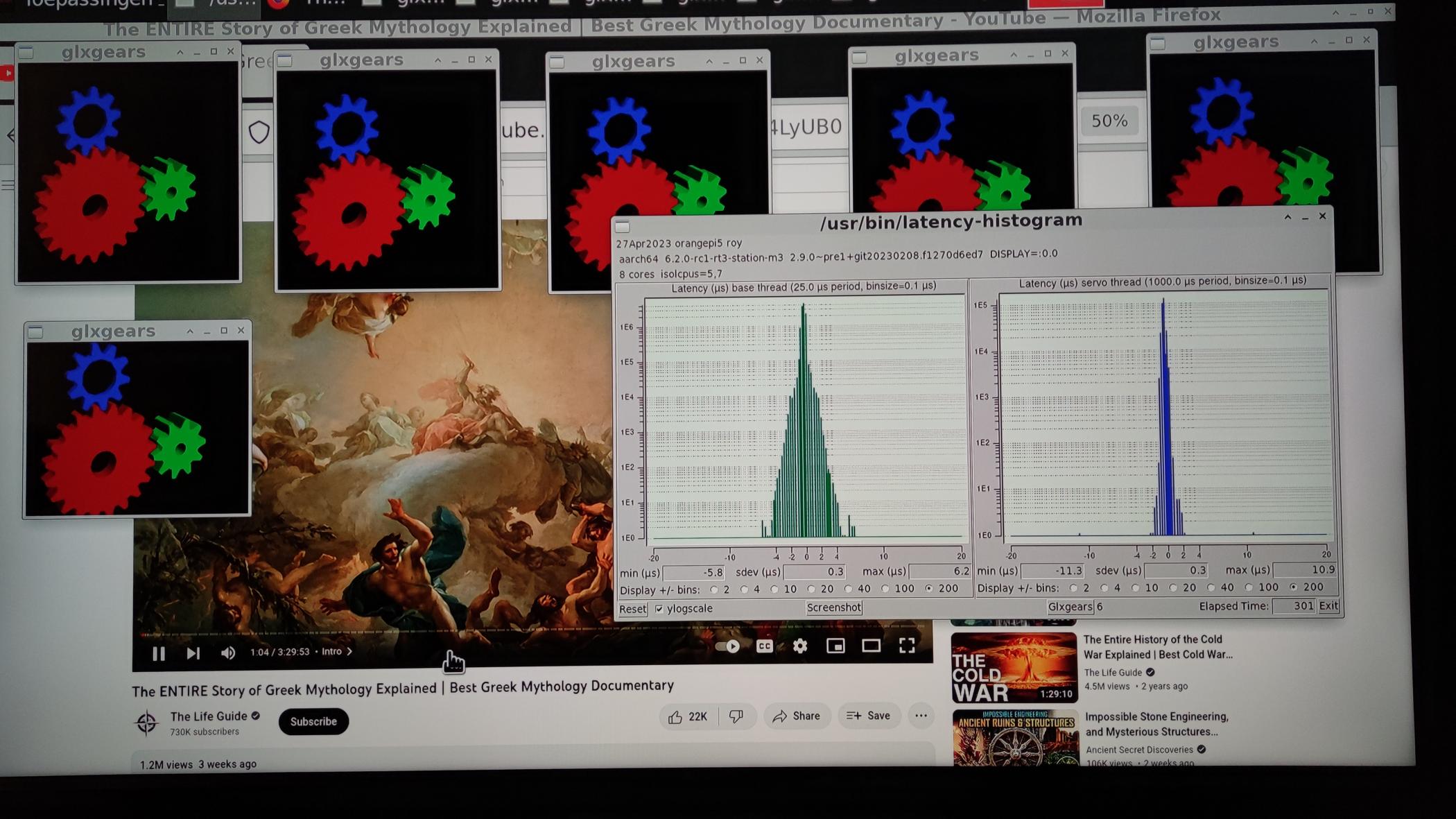Save the video to a playlist
The height and width of the screenshot is (819, 1456).
pyautogui.click(x=869, y=716)
